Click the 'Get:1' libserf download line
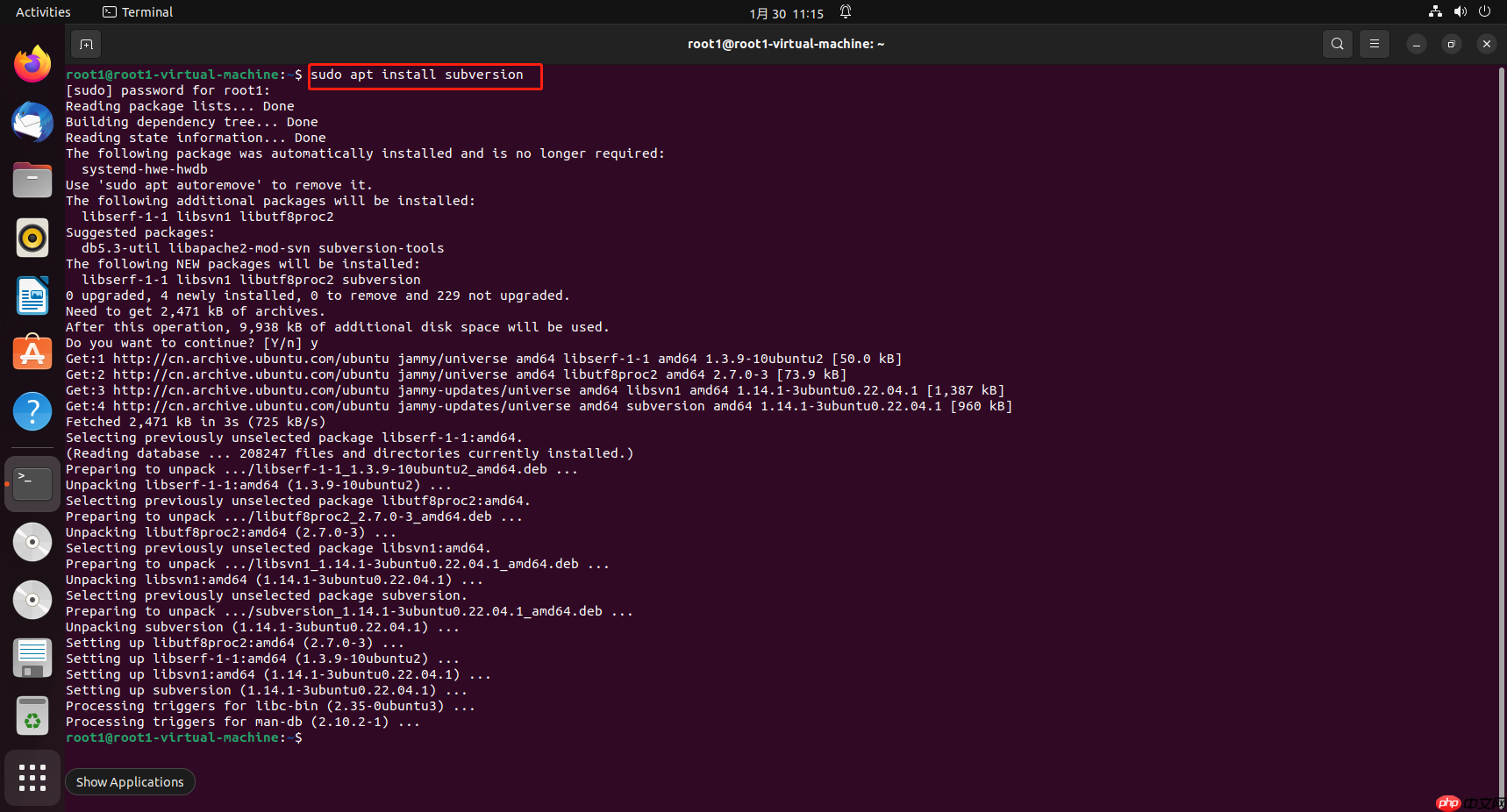Image resolution: width=1507 pixels, height=812 pixels. tap(484, 360)
